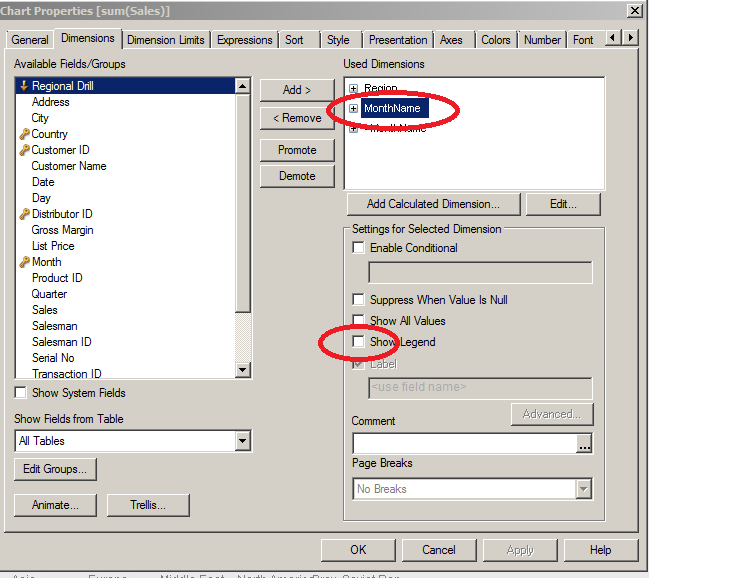Click the Available Fields scrollbar thumb
The image size is (750, 578).
(243, 203)
